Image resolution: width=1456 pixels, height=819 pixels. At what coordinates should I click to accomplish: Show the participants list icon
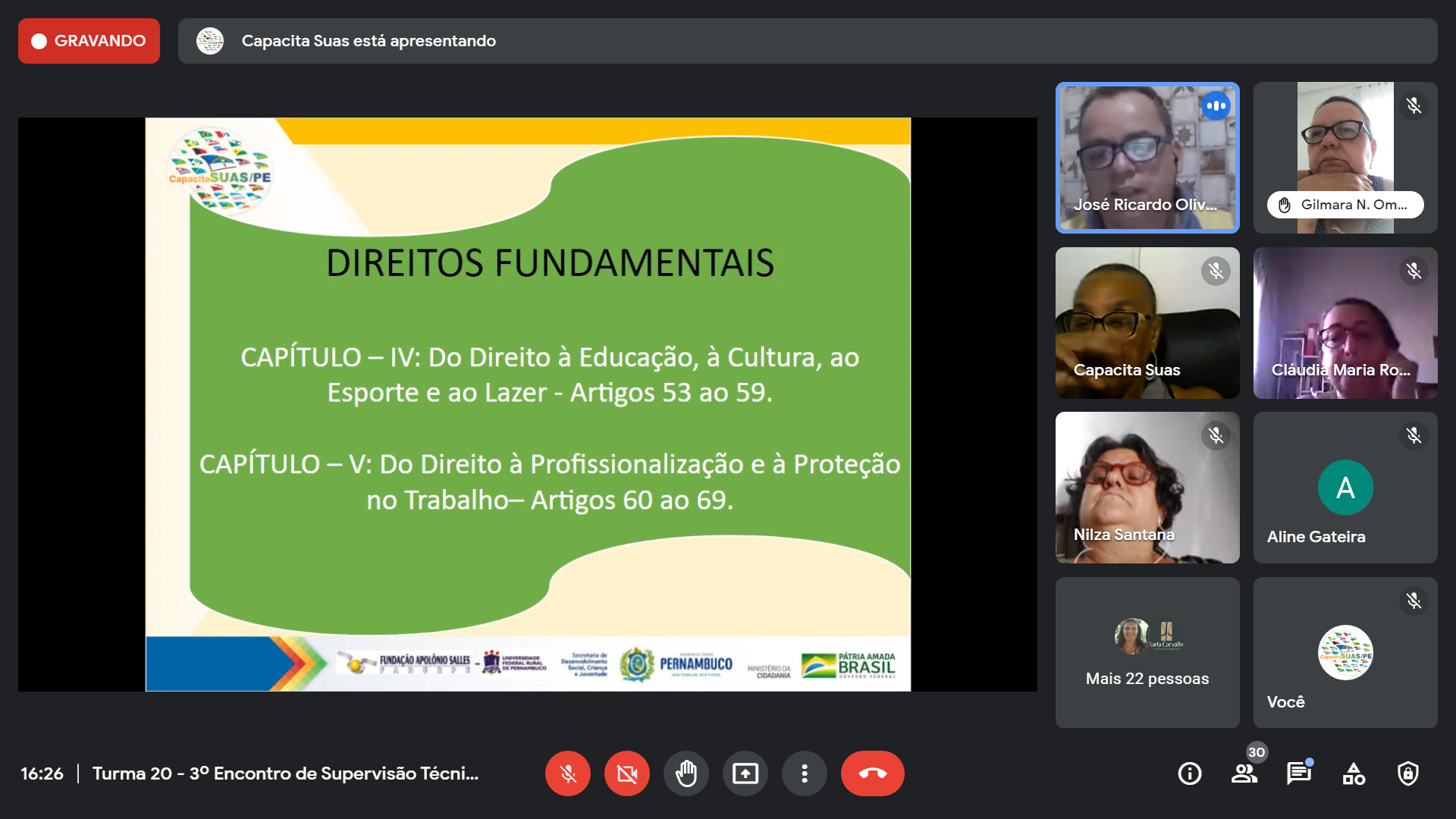(x=1244, y=773)
